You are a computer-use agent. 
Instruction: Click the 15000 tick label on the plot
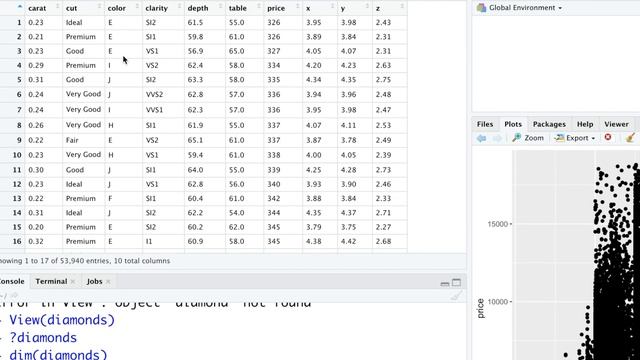pos(497,224)
